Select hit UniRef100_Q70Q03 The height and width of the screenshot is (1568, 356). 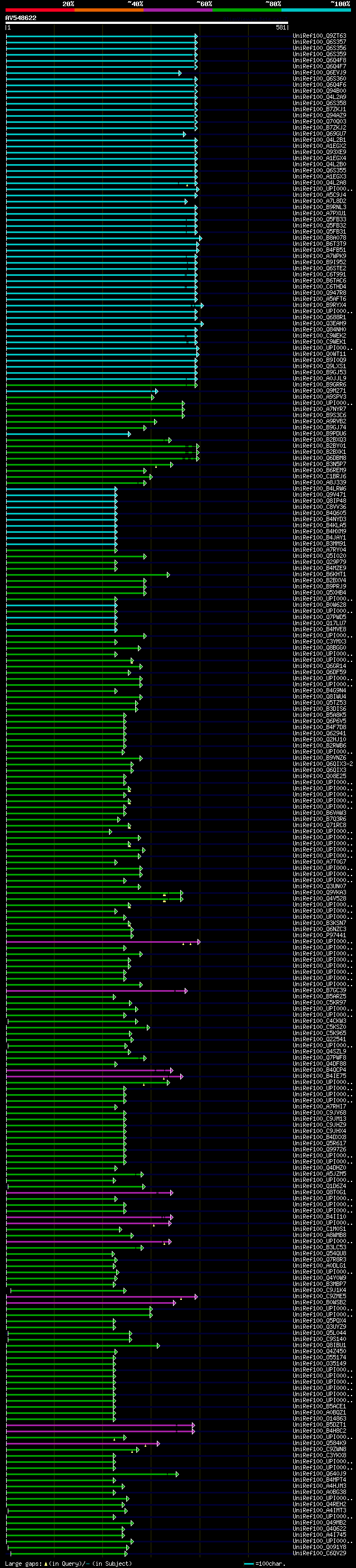click(x=319, y=121)
